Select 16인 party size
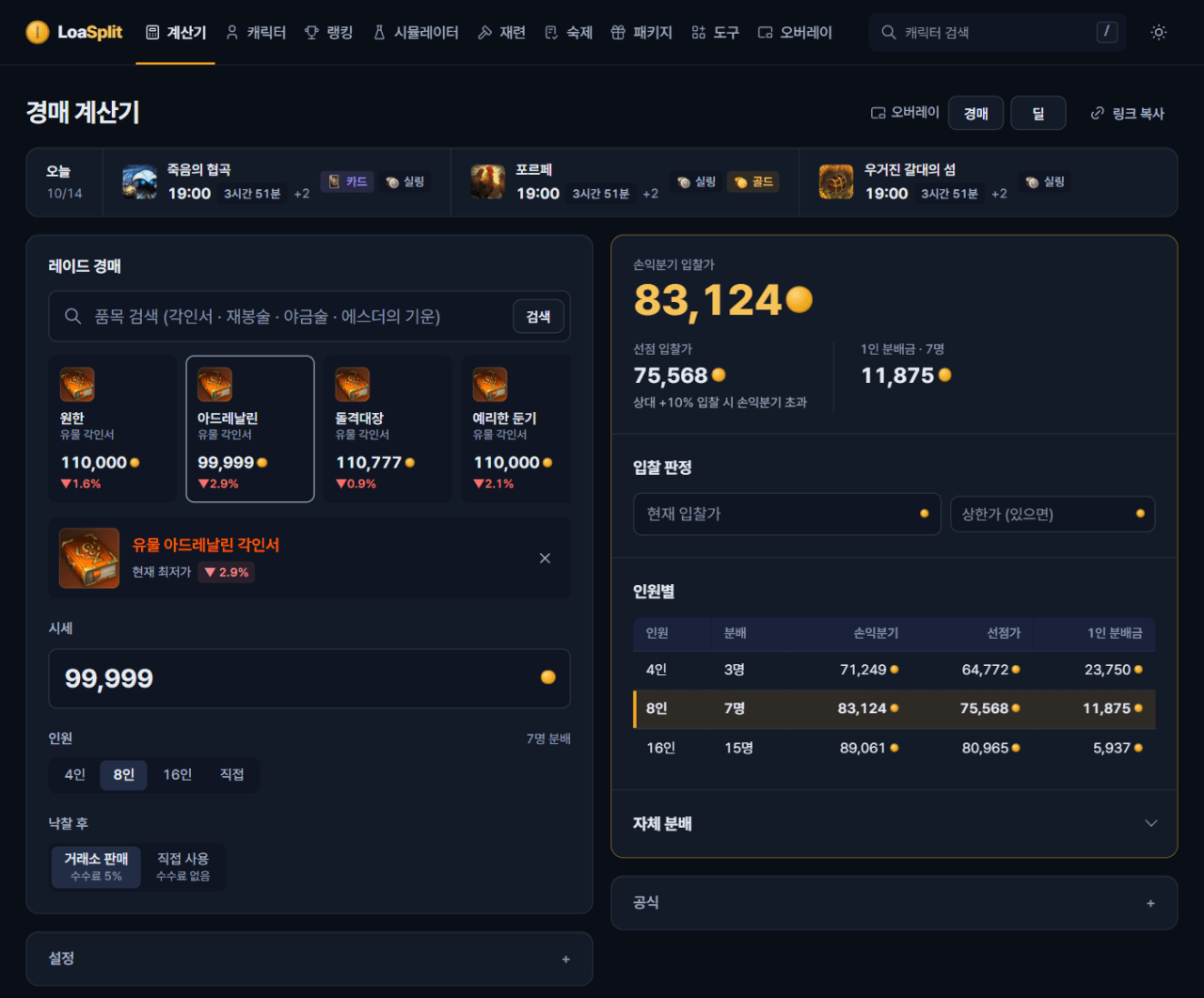 click(177, 774)
